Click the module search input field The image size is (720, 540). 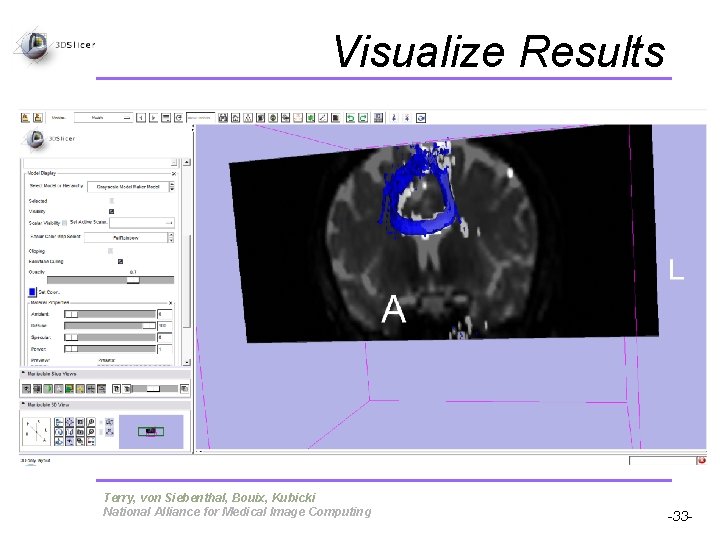[200, 118]
